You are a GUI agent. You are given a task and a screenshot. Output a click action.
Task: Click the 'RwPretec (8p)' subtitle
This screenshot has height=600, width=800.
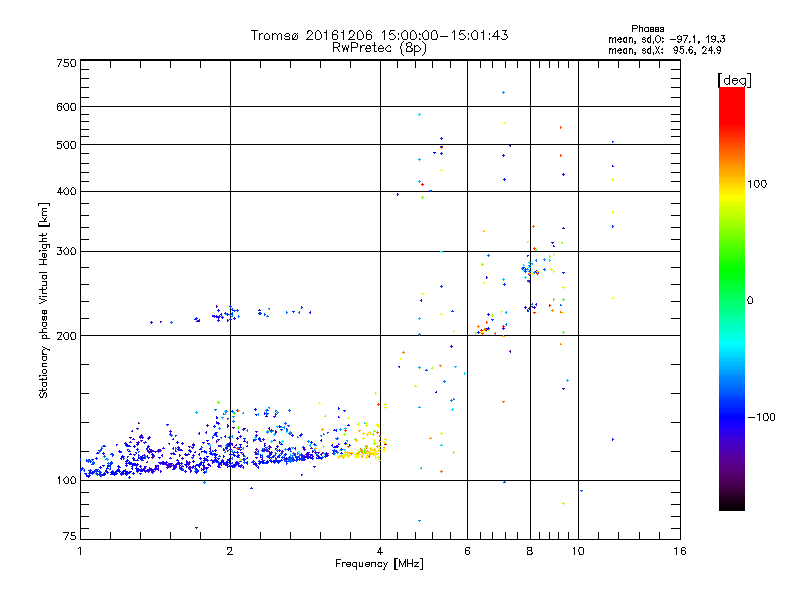coord(379,48)
